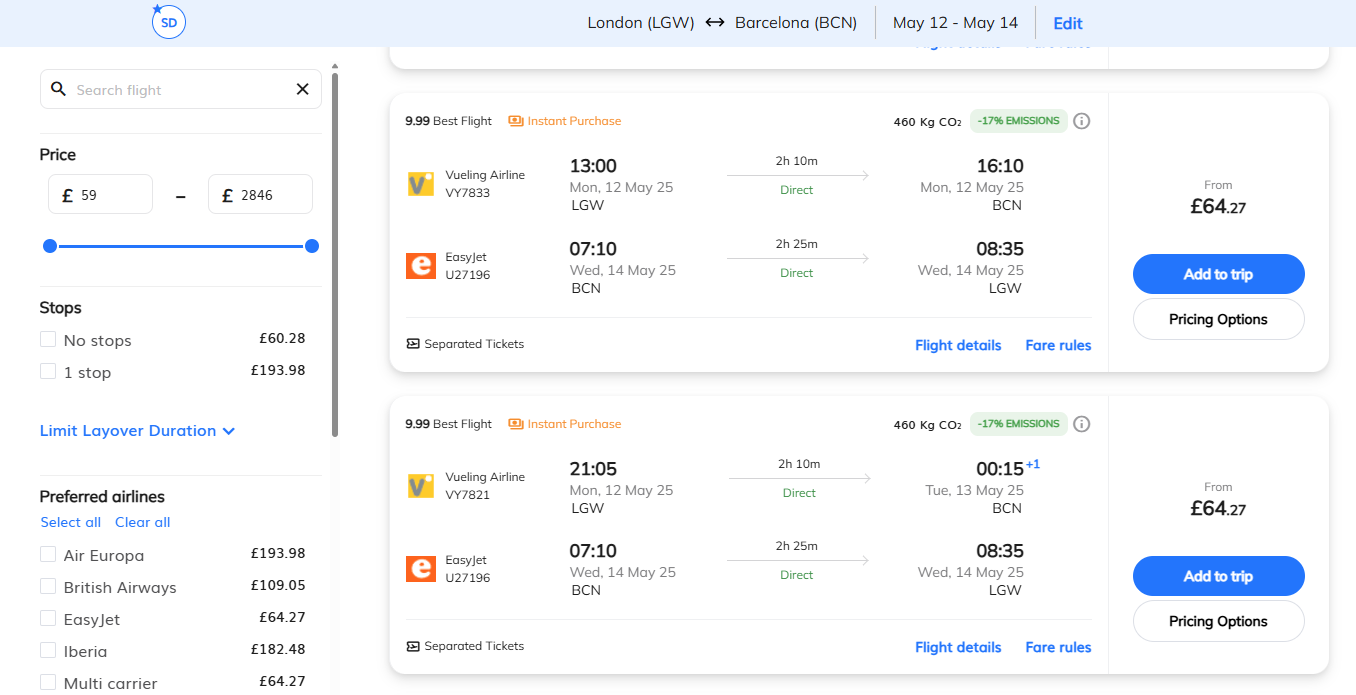Open emissions info icon on 13:00 flight card
This screenshot has width=1356, height=695.
pos(1081,121)
